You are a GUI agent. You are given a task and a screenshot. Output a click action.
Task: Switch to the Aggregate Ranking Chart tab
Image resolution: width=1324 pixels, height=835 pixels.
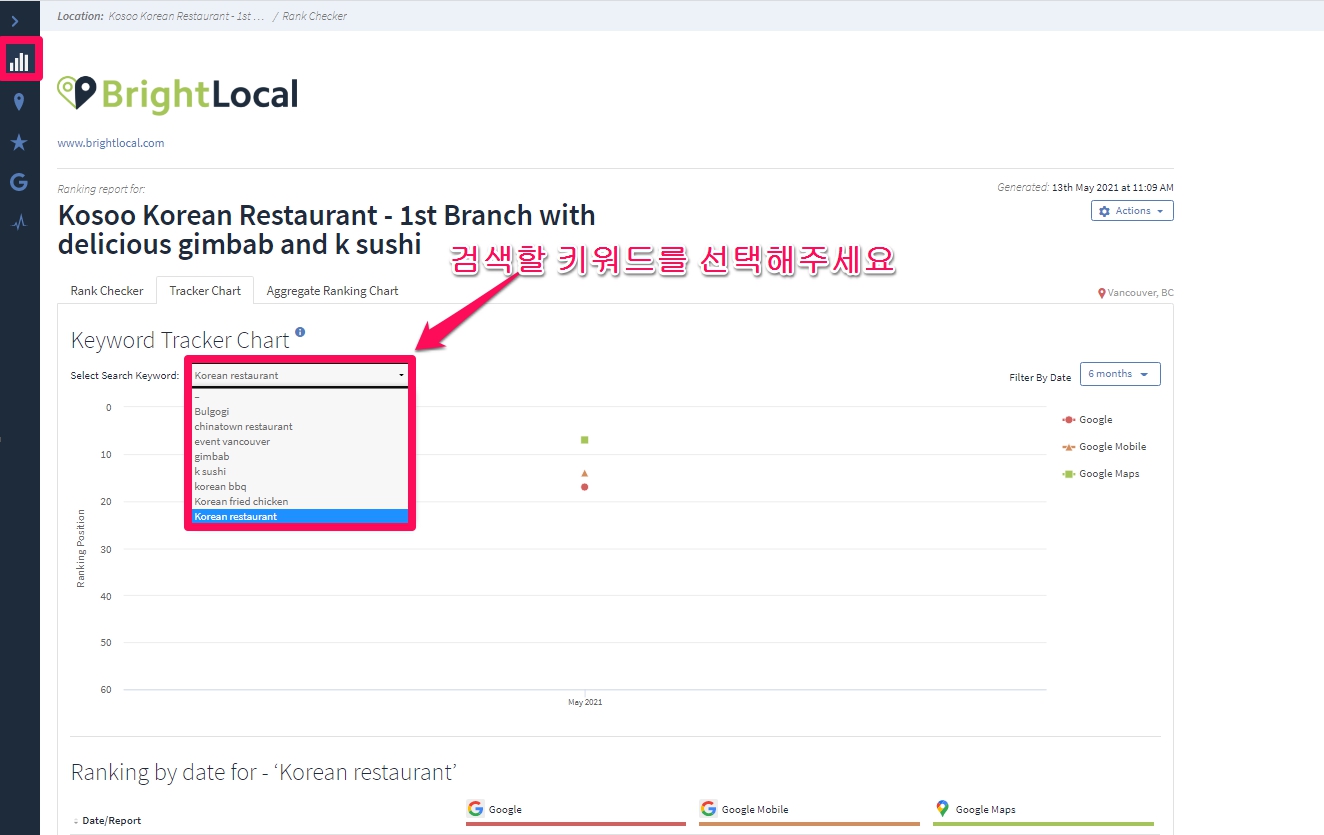(x=332, y=291)
